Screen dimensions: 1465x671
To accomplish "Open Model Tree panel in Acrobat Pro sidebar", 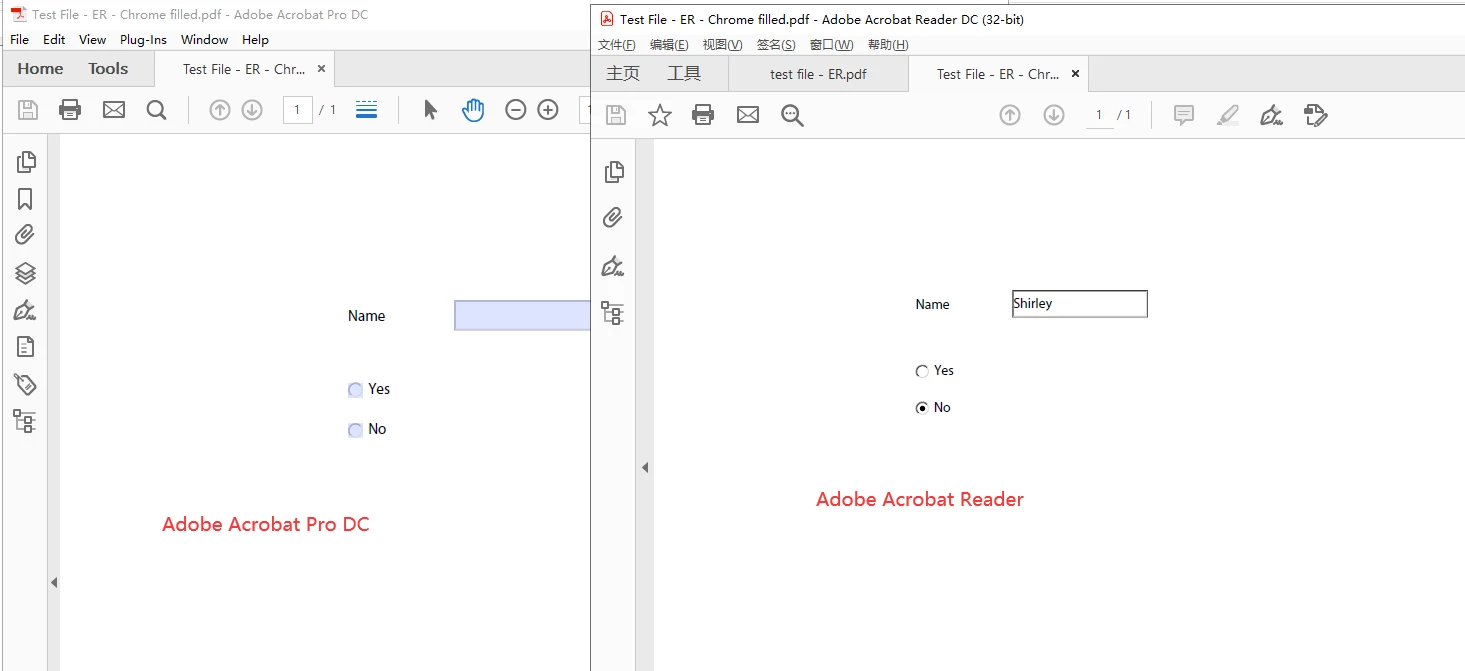I will tap(25, 421).
